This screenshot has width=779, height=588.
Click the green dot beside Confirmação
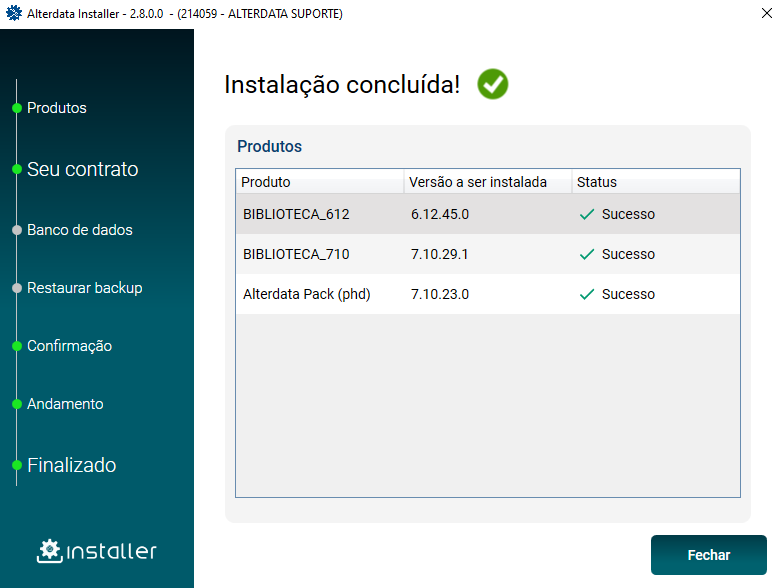tap(17, 346)
